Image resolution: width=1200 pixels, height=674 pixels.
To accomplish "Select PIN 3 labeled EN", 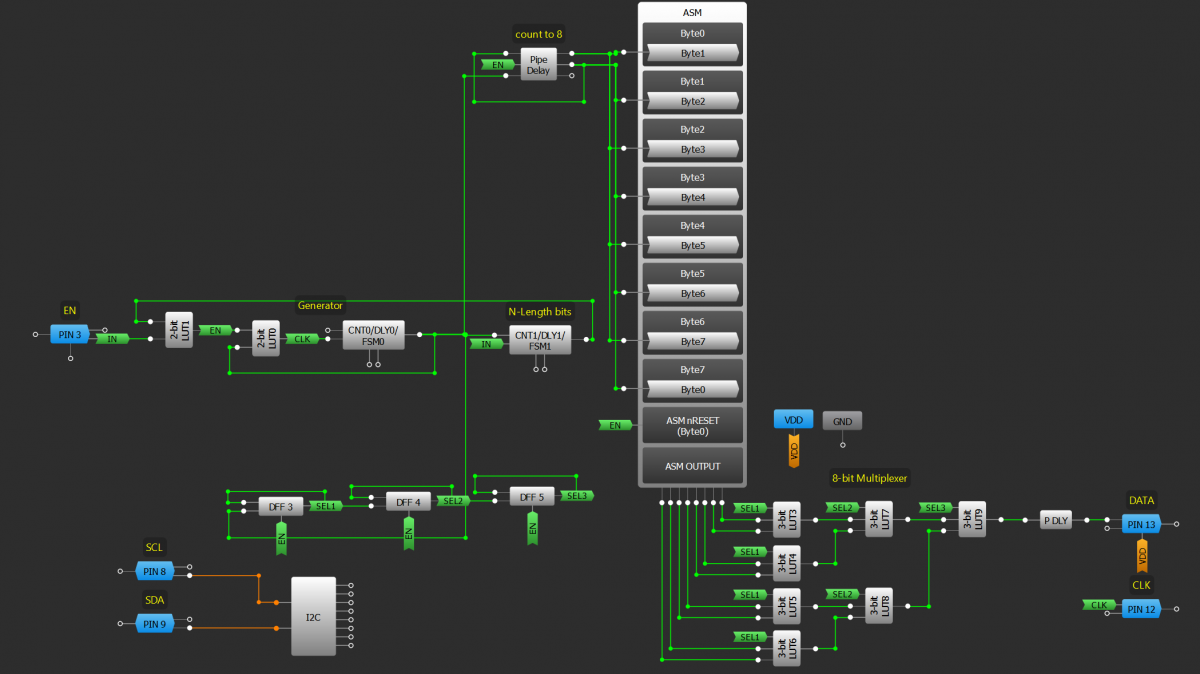I will point(70,334).
